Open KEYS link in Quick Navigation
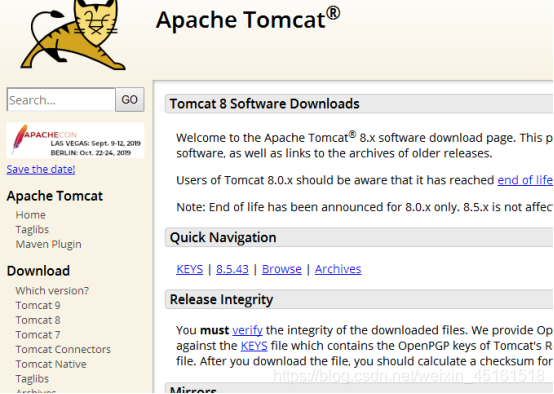This screenshot has height=394, width=554. 190,269
